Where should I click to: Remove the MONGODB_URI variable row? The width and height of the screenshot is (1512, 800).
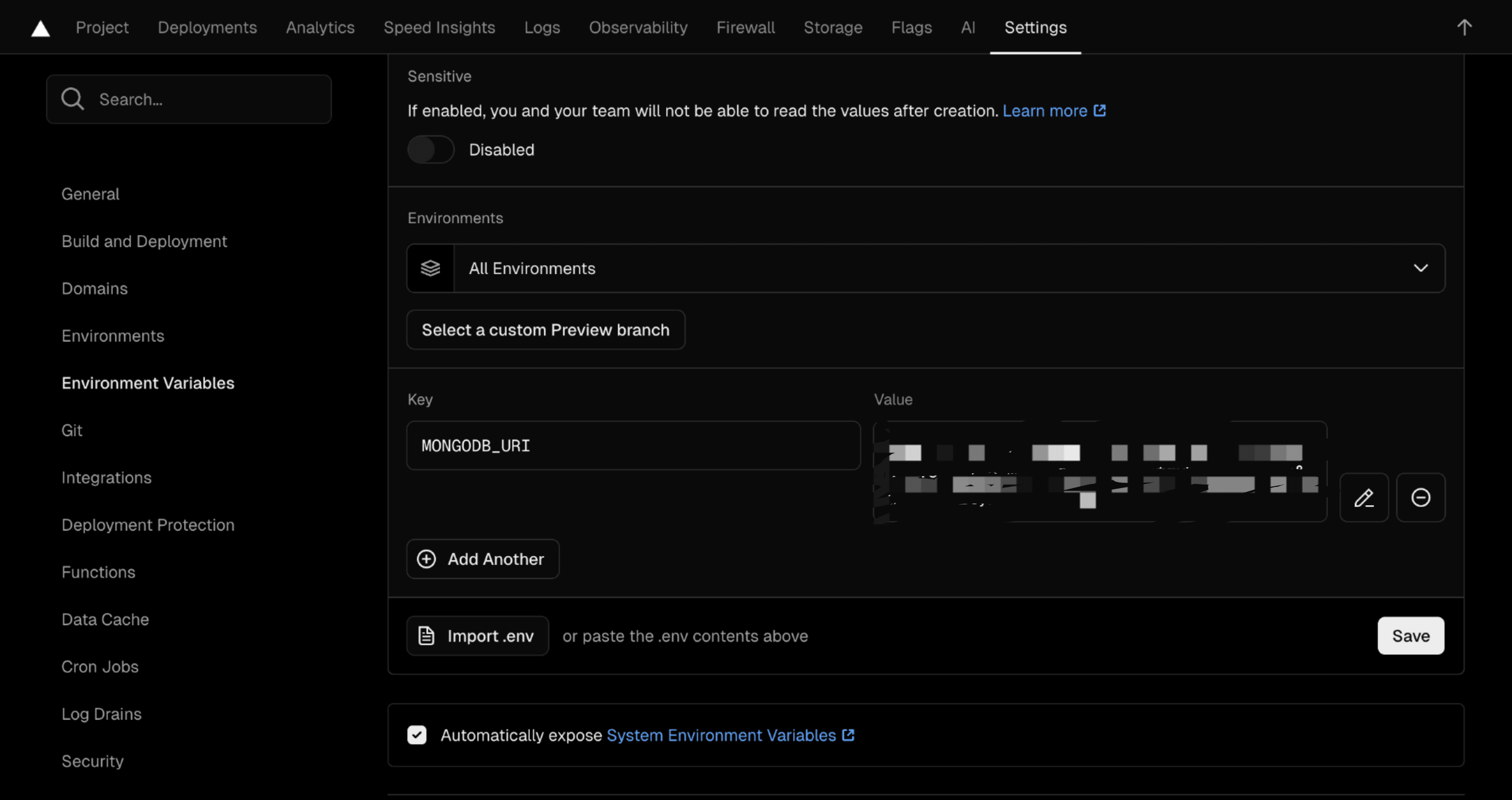[1420, 497]
